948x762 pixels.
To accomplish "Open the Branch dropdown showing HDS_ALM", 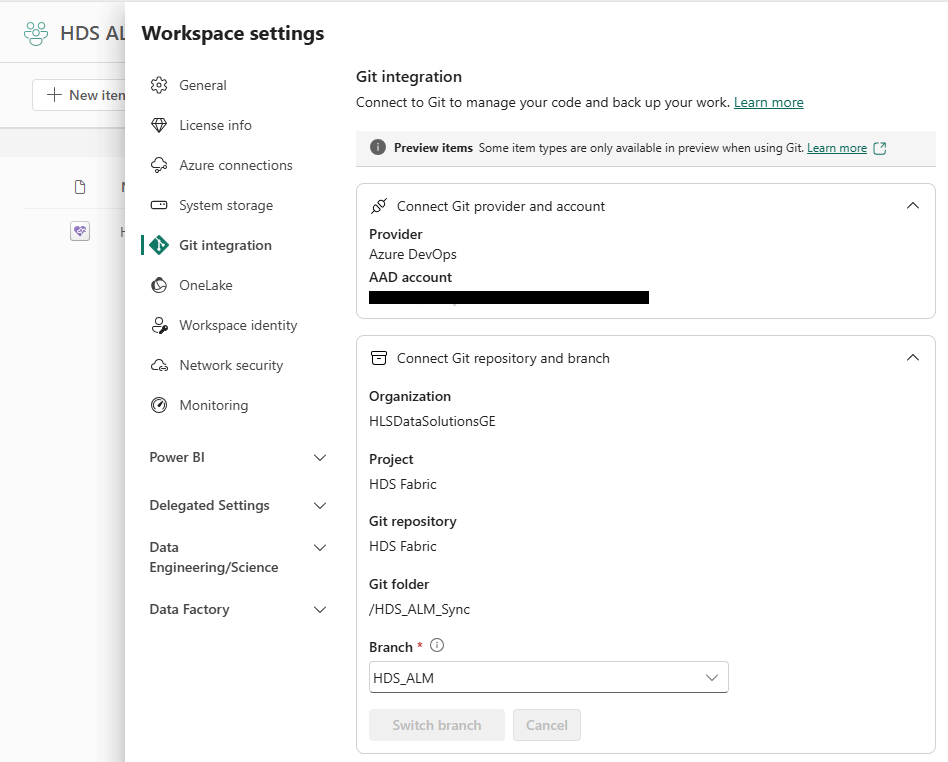I will coord(548,677).
